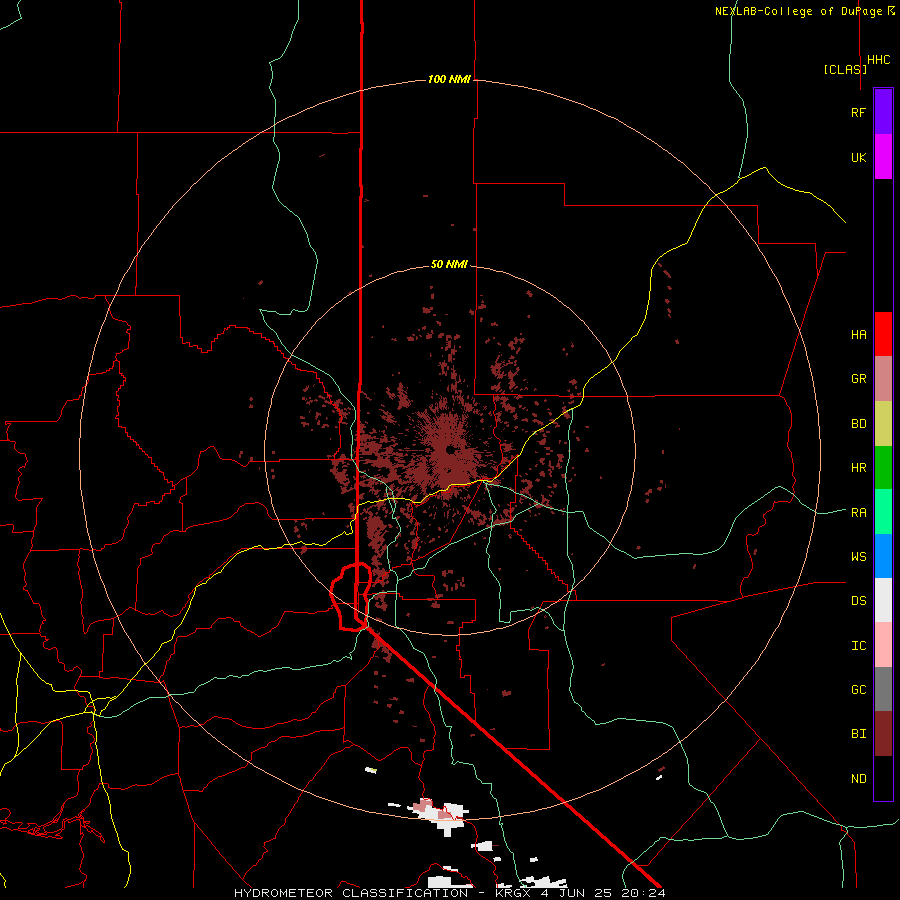900x900 pixels.
Task: Click the "RF" legend label
Action: 859,112
